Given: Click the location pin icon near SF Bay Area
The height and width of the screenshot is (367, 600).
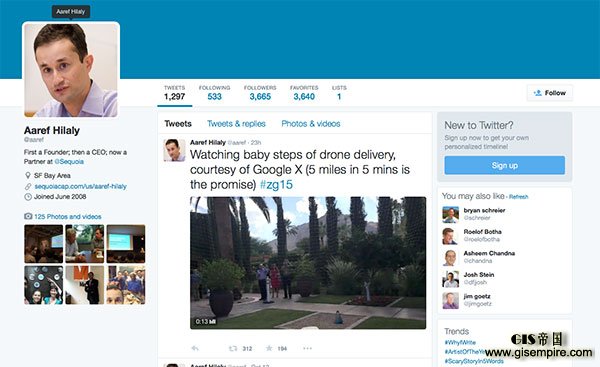Looking at the screenshot, I should click(28, 175).
